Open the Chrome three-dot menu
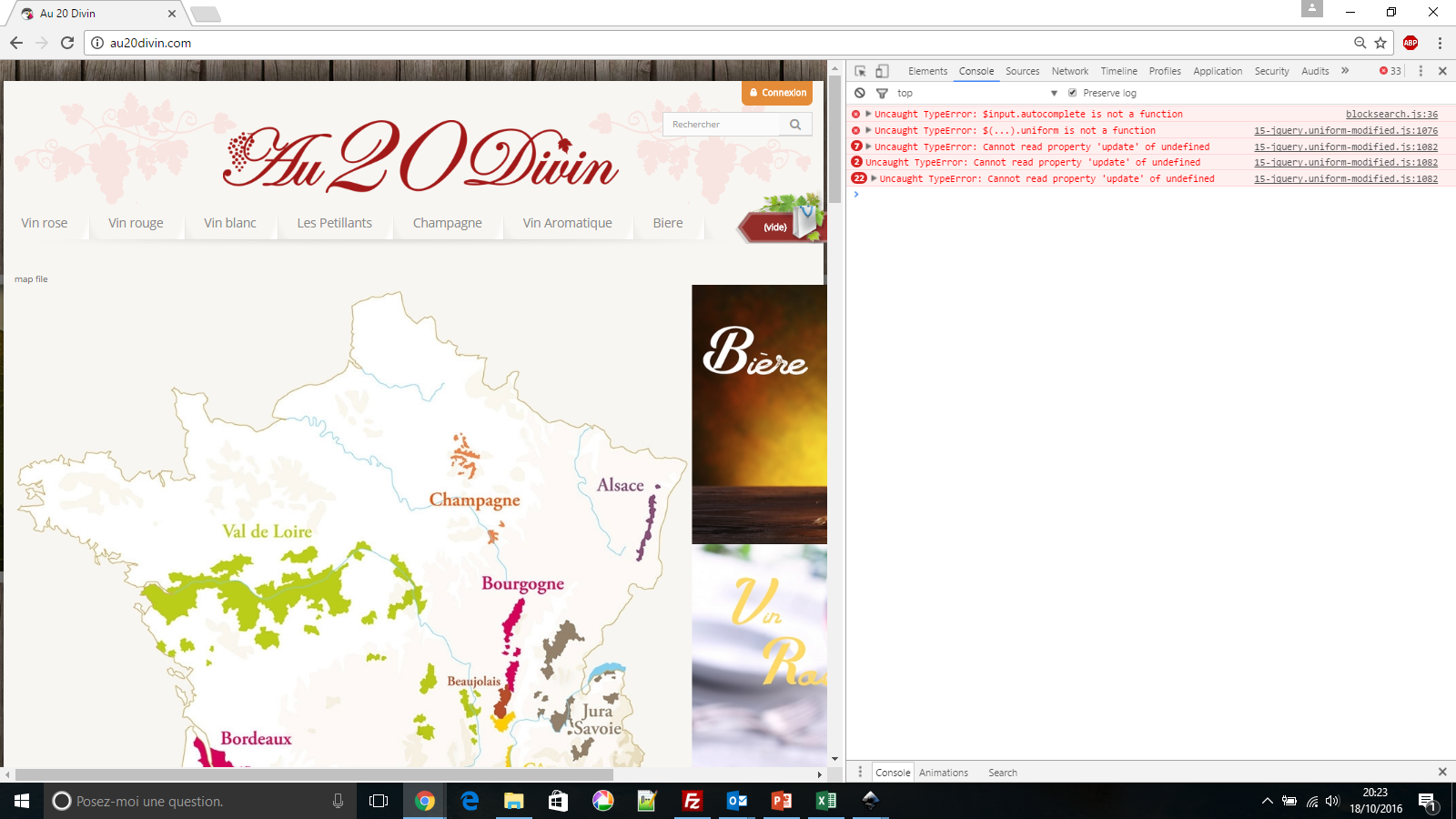This screenshot has height=819, width=1456. coord(1440,43)
